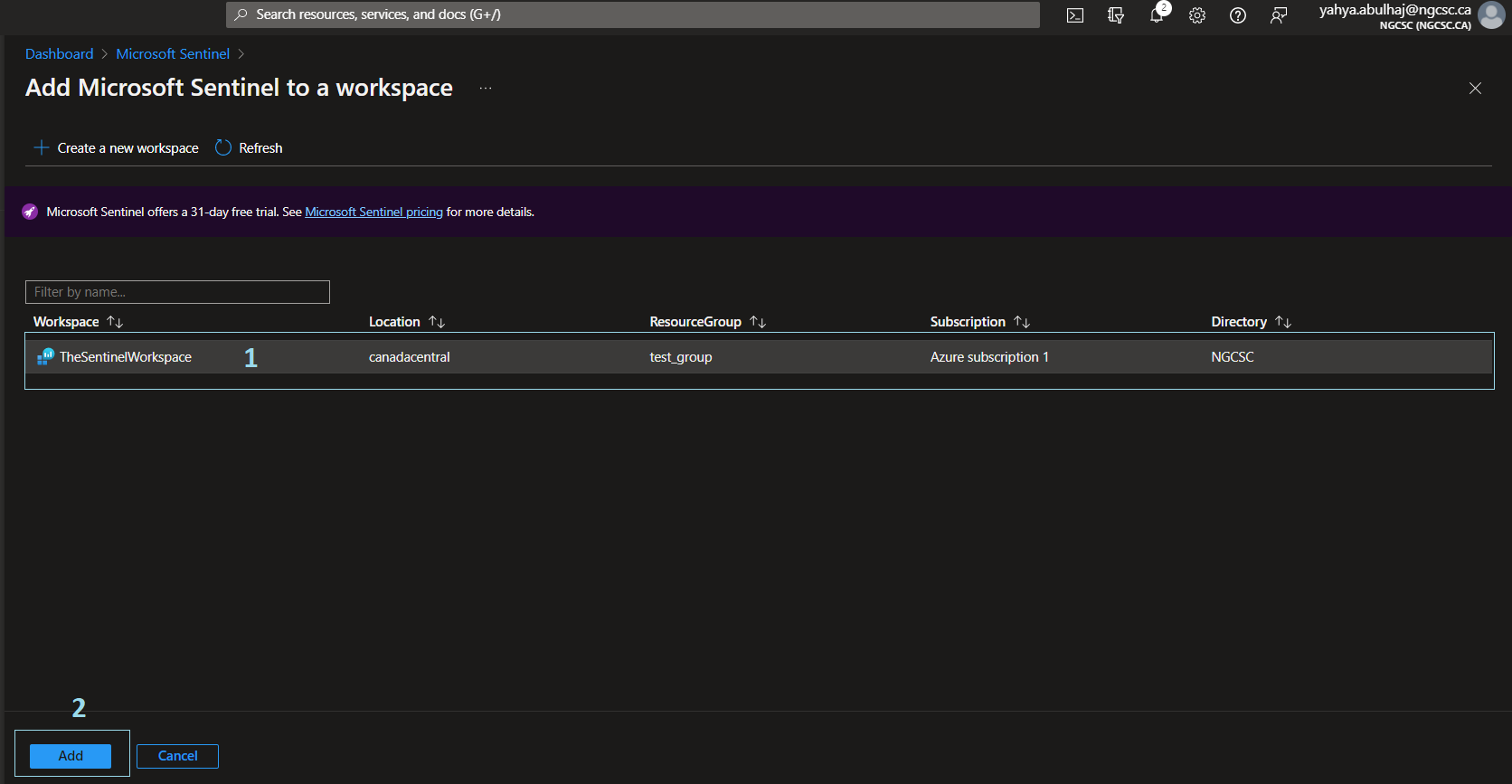This screenshot has height=784, width=1512.
Task: Click the Azure subscription 1 cell
Action: pos(989,357)
